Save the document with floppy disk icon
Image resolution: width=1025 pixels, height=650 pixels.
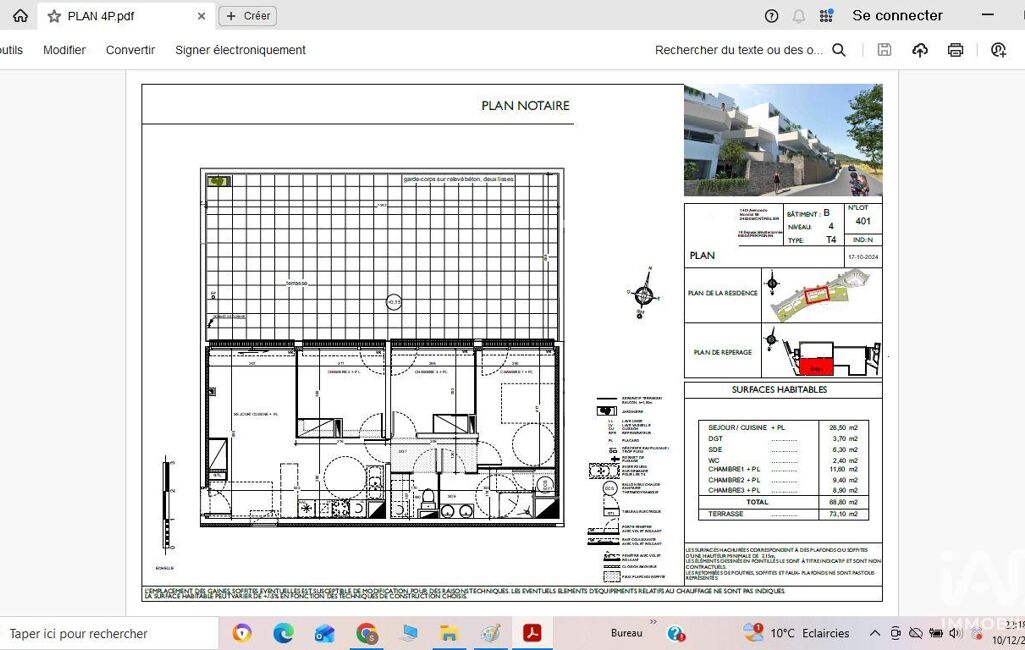pos(884,50)
